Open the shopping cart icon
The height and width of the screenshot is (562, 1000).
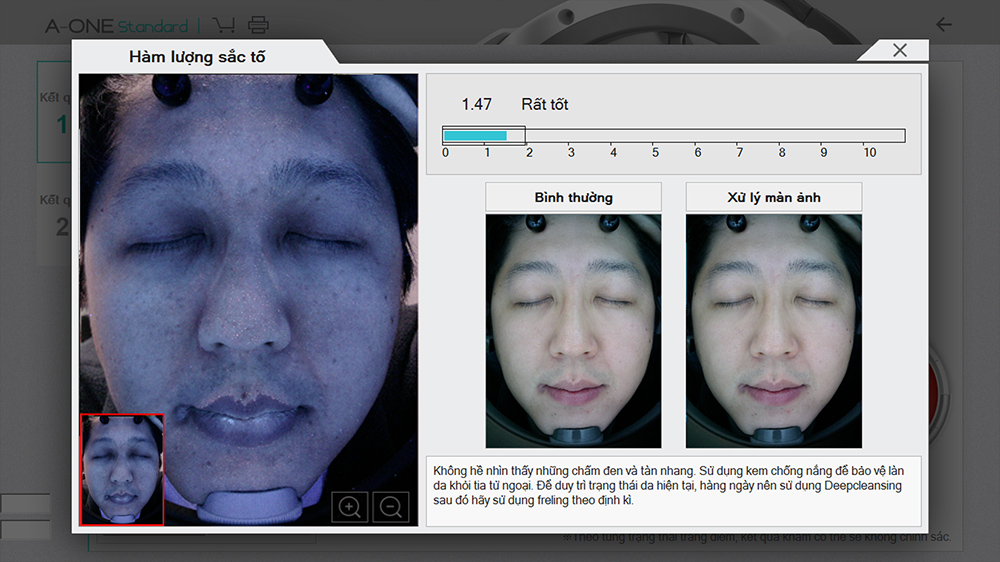tap(224, 25)
